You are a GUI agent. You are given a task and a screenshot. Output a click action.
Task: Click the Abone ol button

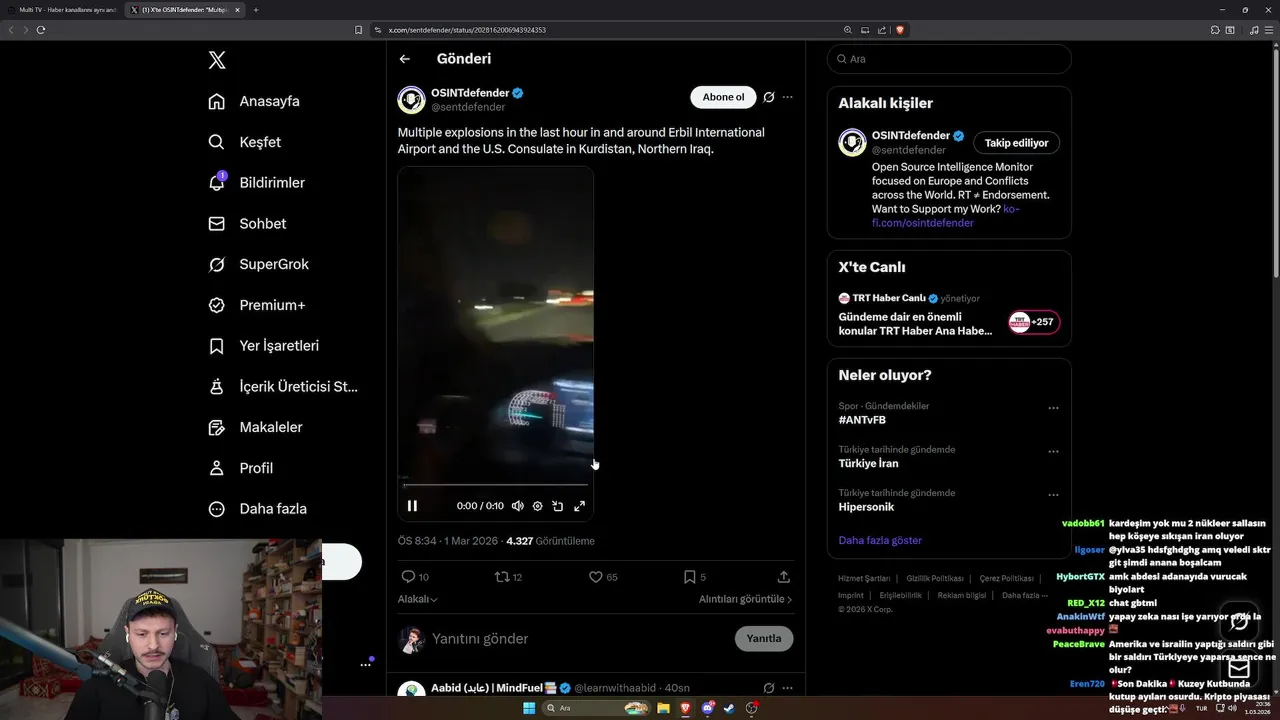click(723, 97)
